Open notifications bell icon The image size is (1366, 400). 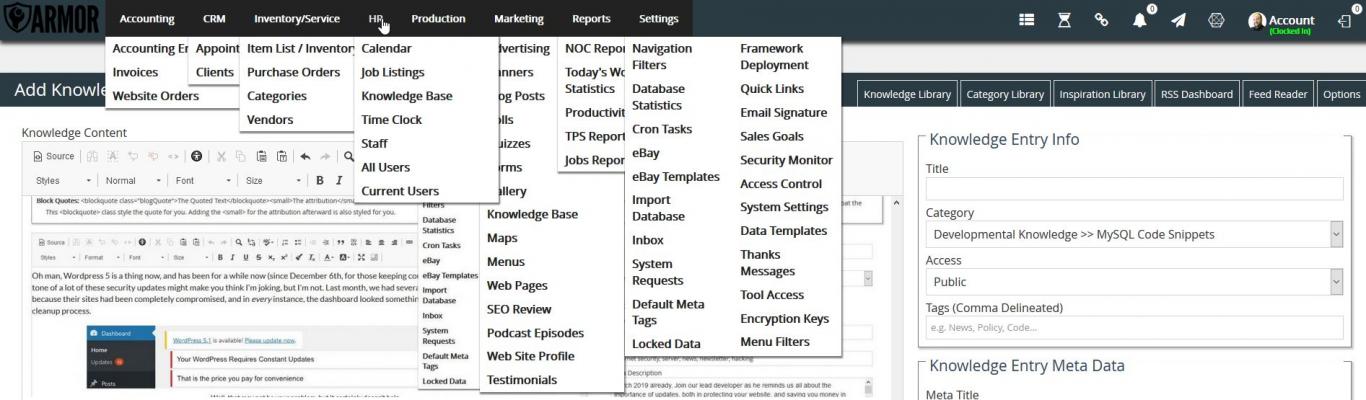(1140, 19)
